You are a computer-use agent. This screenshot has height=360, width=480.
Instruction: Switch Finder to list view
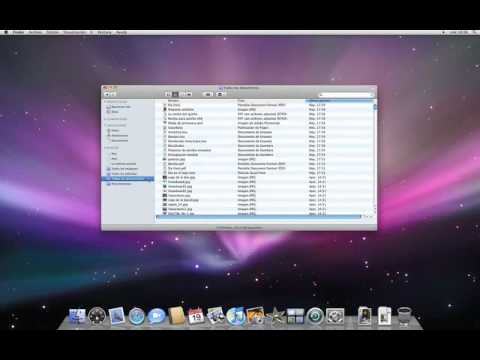pos(175,95)
